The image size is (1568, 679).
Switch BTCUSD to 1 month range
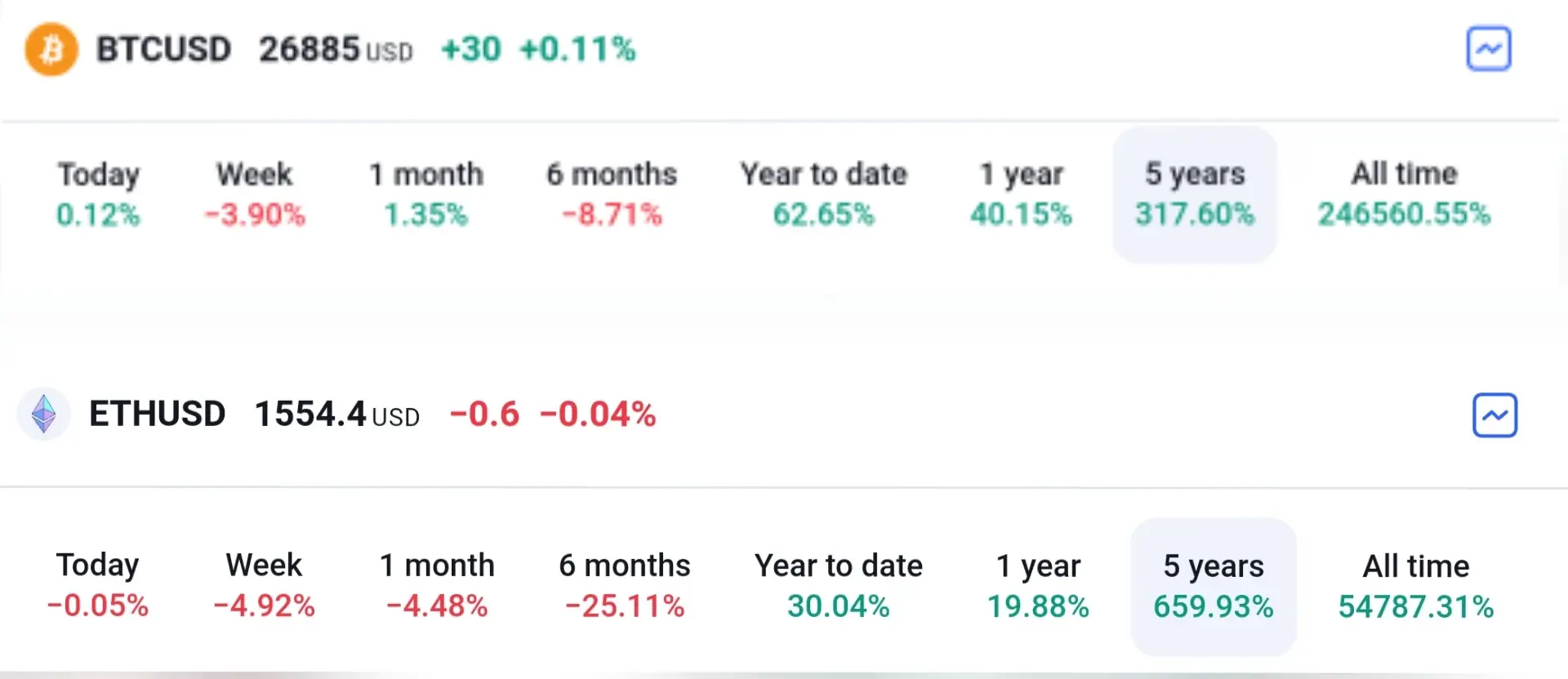pos(425,194)
